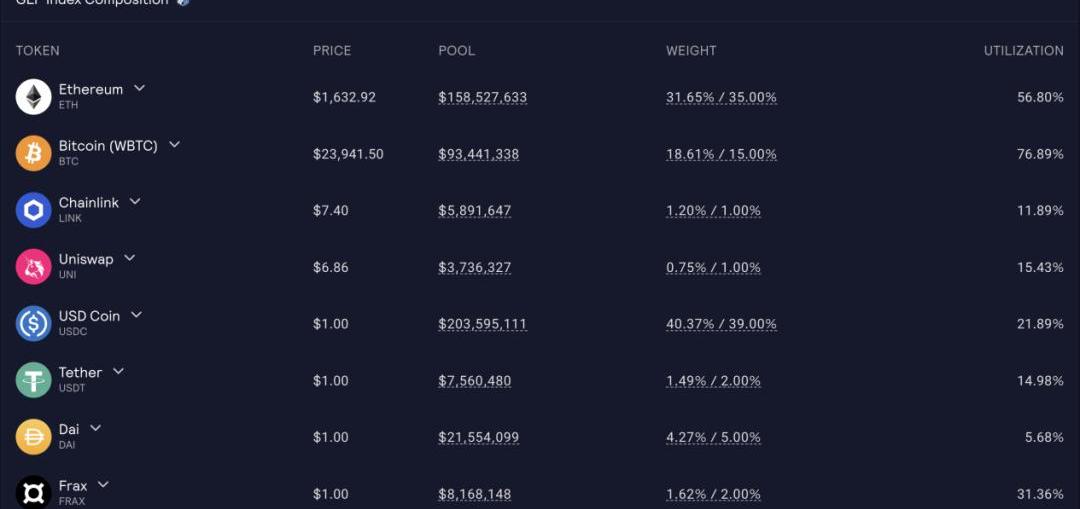
Task: Click the Tether green logo icon
Action: [33, 380]
